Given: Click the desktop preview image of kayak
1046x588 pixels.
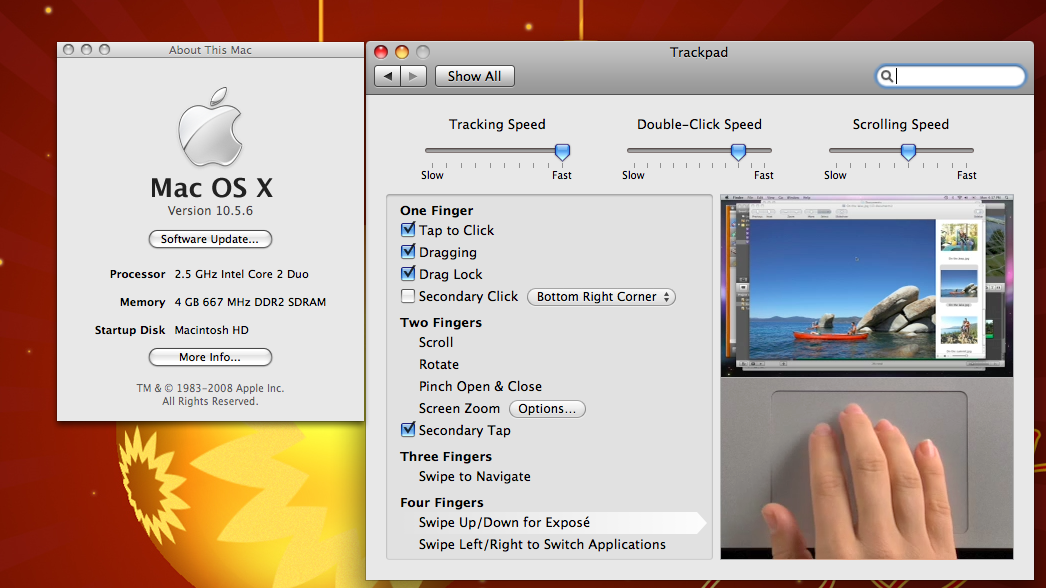Looking at the screenshot, I should click(x=867, y=286).
